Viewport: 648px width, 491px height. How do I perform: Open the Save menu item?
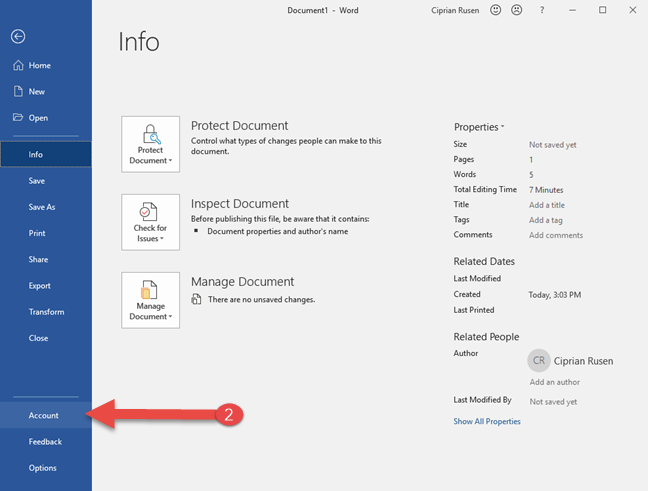tap(46, 181)
